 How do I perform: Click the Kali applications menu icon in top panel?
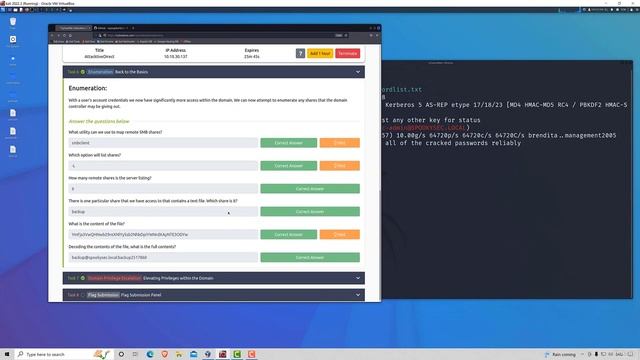click(4, 10)
